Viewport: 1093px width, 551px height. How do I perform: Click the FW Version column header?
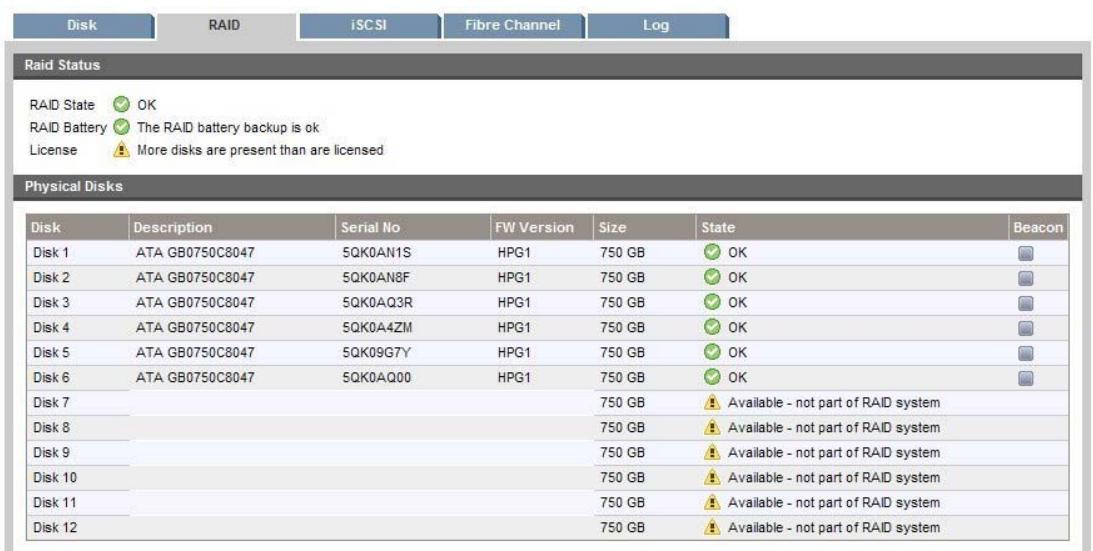[542, 227]
